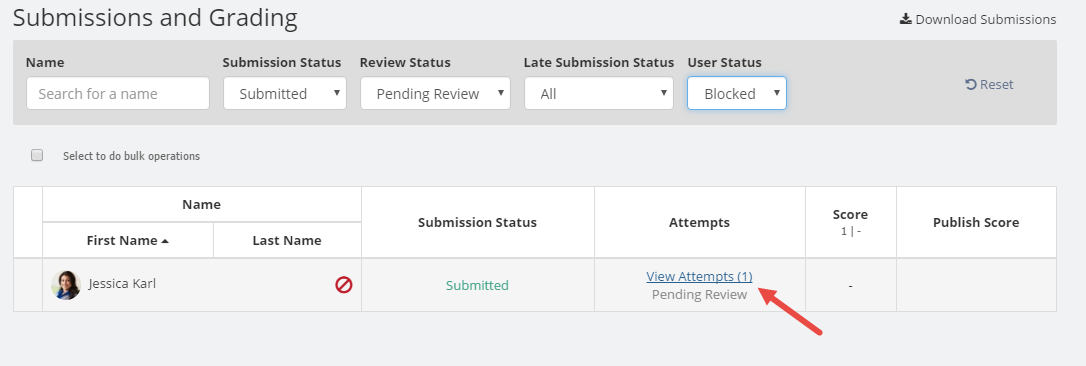This screenshot has width=1086, height=366.
Task: Reset the filters
Action: tap(989, 85)
